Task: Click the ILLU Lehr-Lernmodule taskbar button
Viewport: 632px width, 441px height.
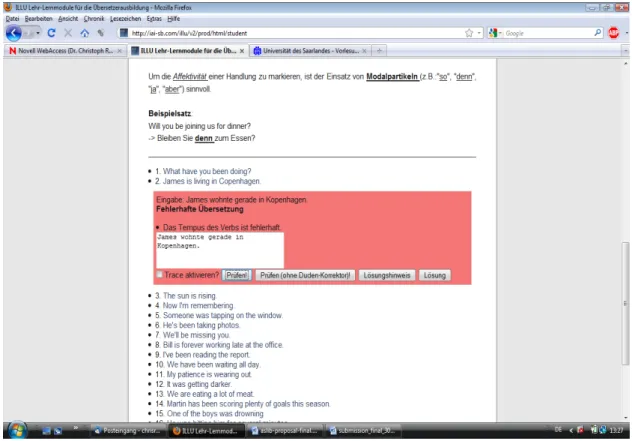Action: [x=206, y=431]
